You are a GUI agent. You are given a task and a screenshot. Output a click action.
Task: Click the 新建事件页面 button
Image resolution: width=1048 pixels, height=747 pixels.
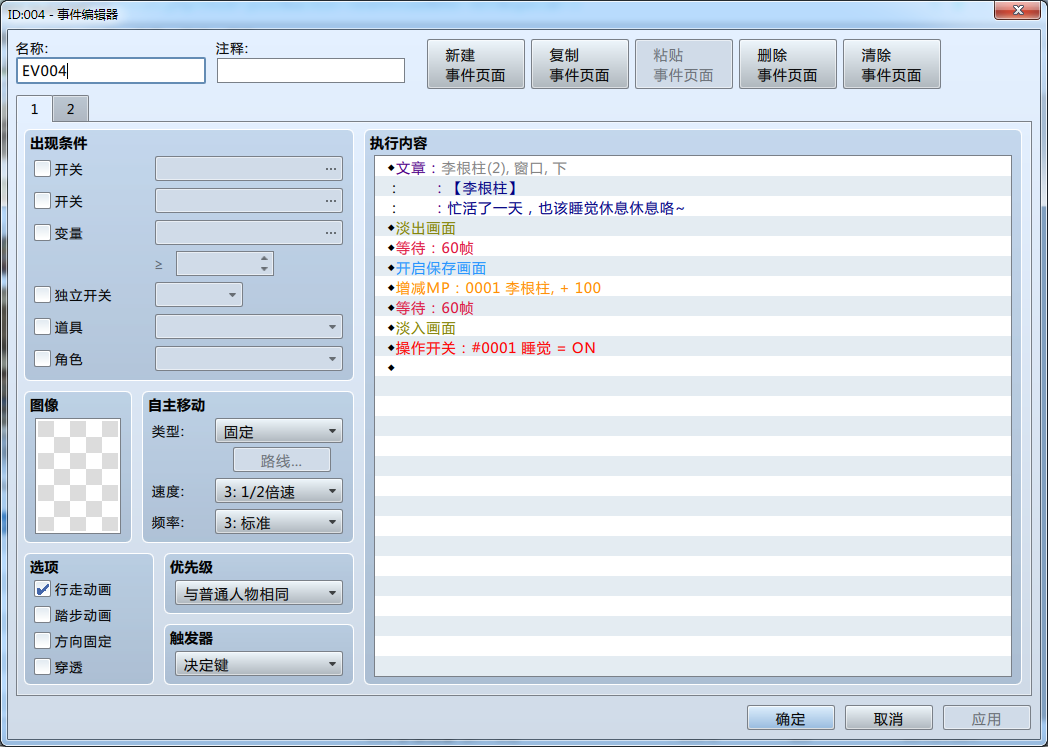[476, 64]
